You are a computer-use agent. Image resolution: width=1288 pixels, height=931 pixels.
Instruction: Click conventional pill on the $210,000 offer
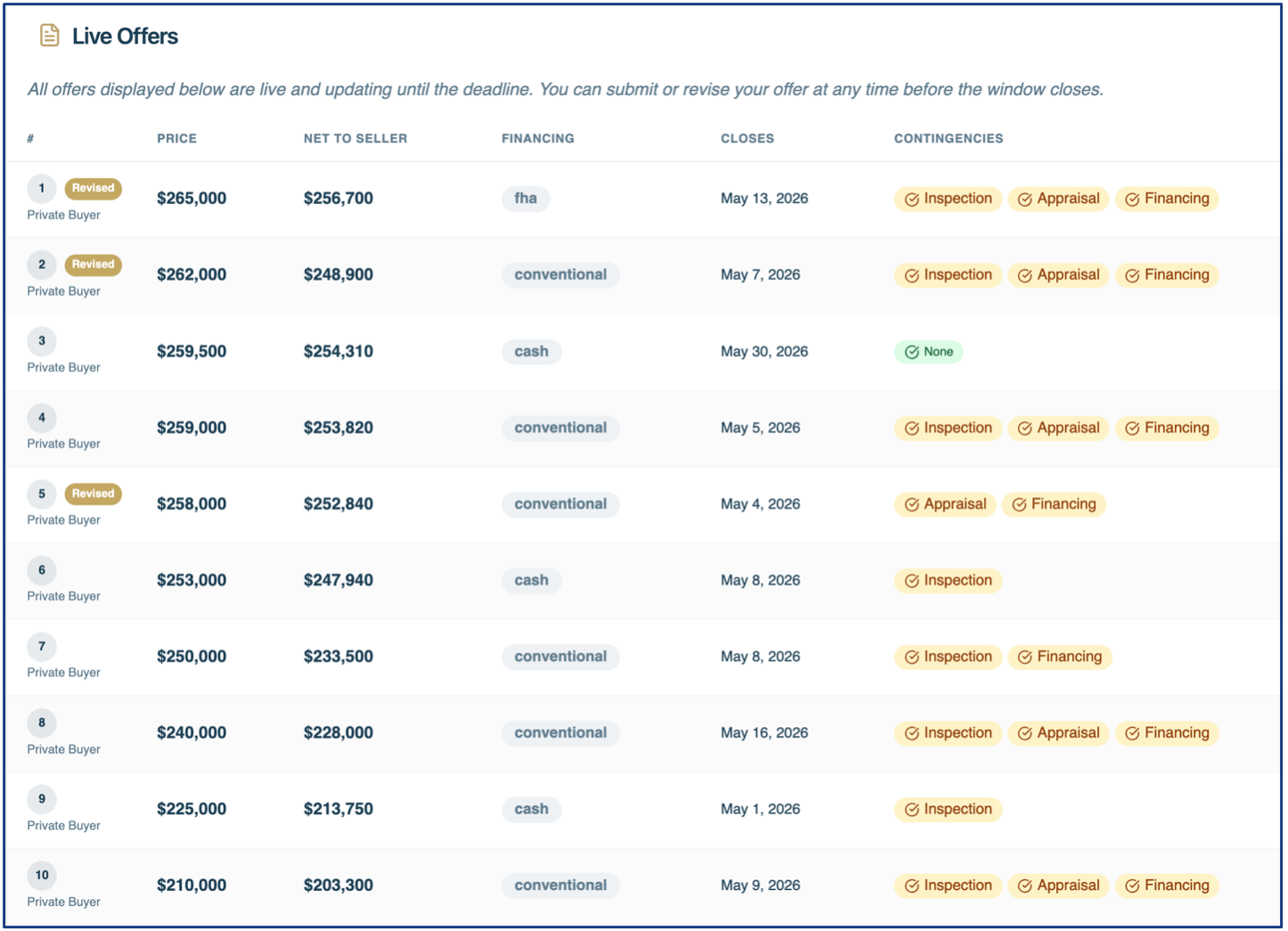click(561, 886)
